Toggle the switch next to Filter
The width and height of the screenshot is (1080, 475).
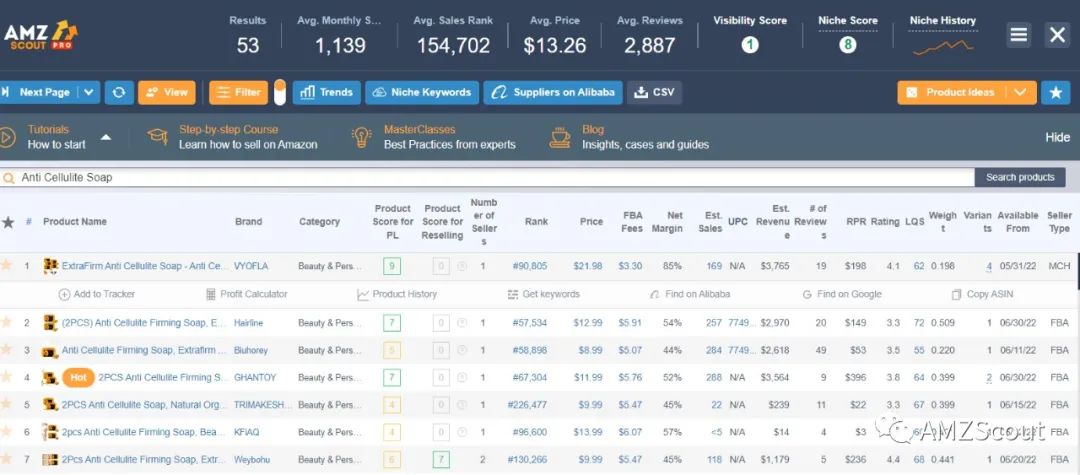pyautogui.click(x=280, y=92)
